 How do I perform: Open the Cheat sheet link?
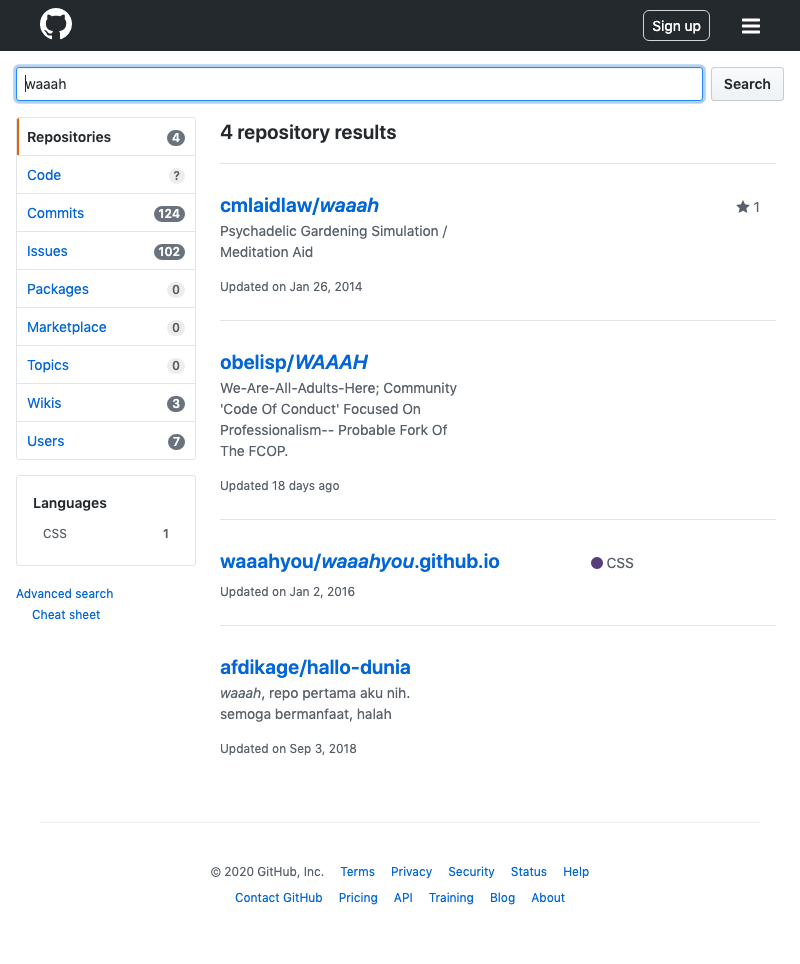pyautogui.click(x=66, y=615)
